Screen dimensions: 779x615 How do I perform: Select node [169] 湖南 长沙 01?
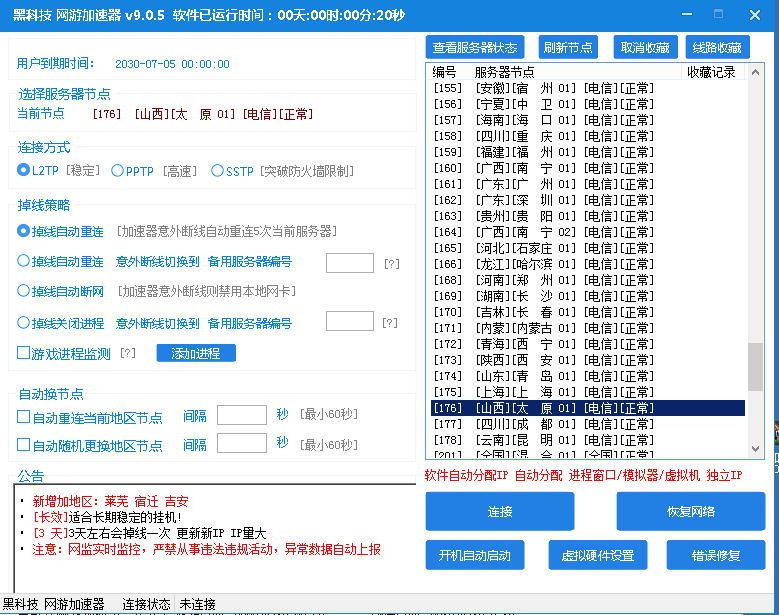(x=588, y=296)
